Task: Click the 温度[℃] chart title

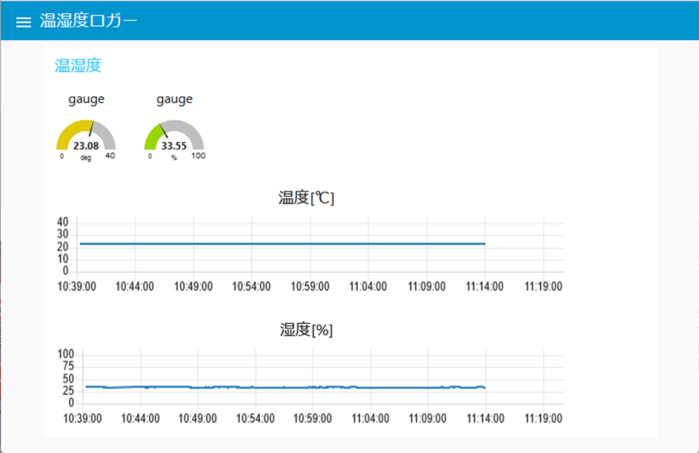Action: pos(306,197)
